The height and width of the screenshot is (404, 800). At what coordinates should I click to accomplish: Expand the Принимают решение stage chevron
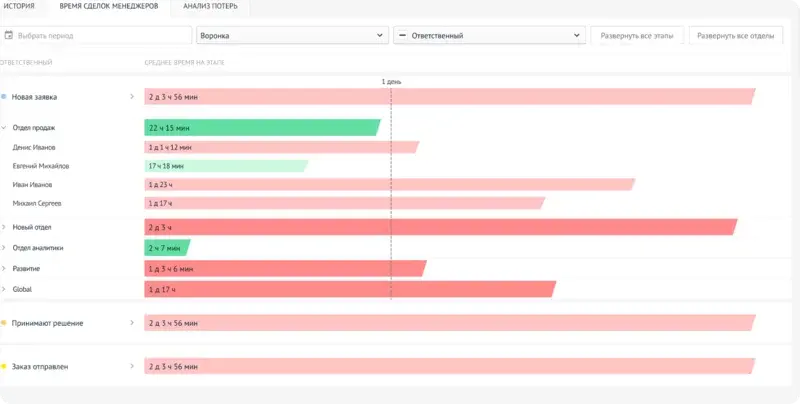point(132,323)
